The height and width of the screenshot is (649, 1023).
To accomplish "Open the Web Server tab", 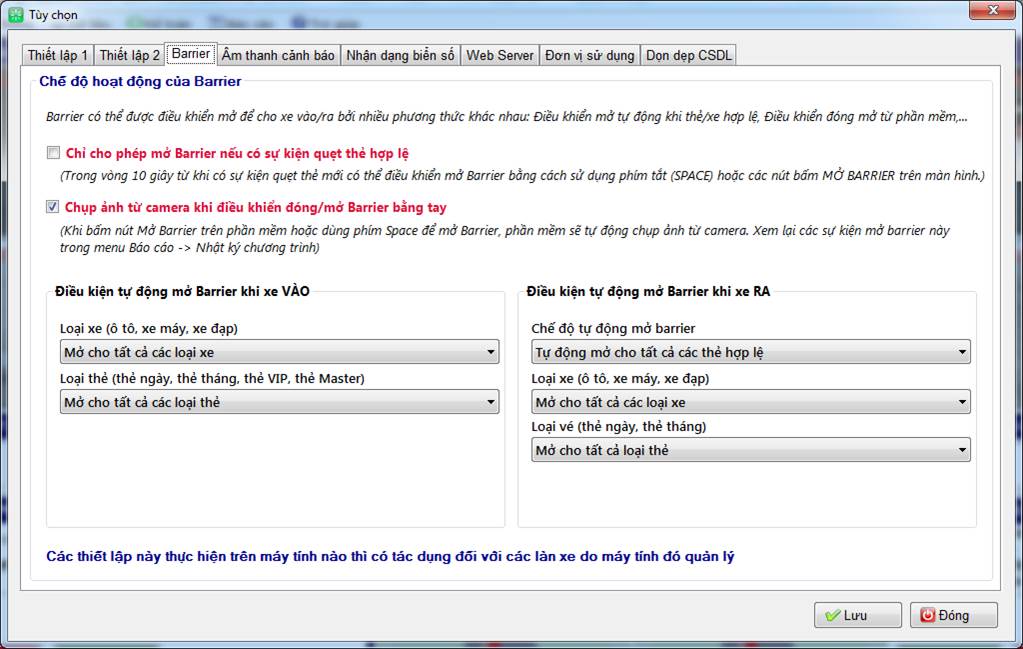I will click(500, 55).
